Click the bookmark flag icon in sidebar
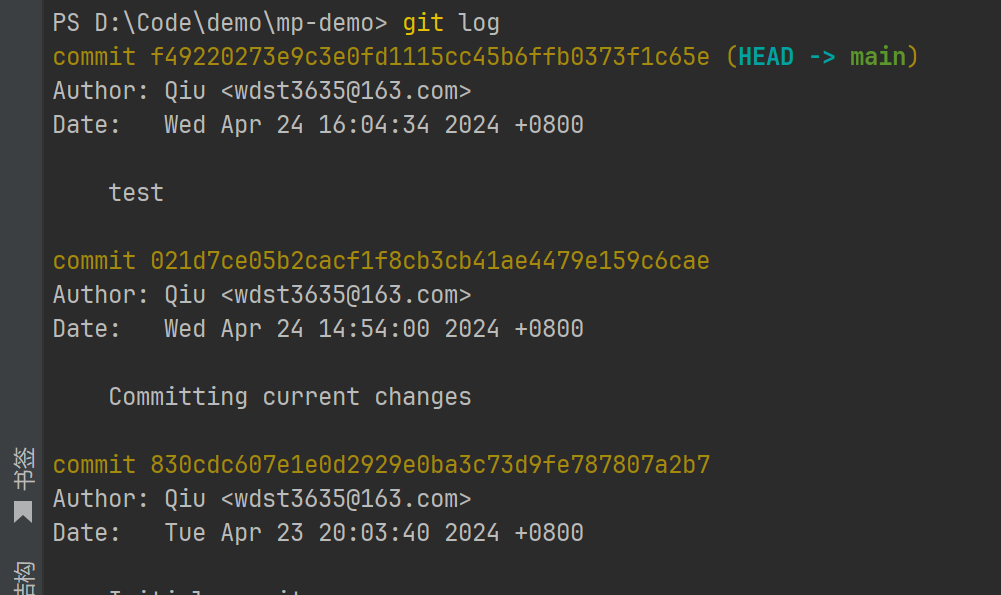Viewport: 1001px width, 595px height. [x=23, y=512]
